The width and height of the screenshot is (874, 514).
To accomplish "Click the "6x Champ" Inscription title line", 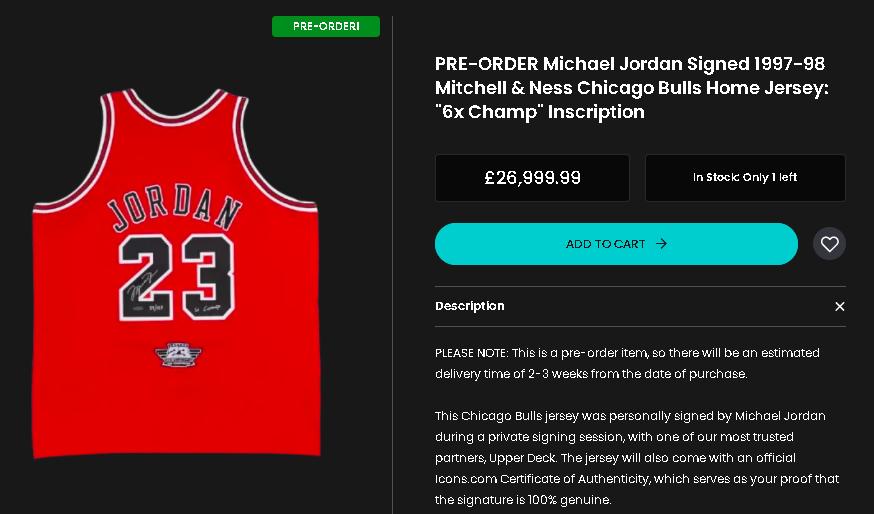I will (x=540, y=112).
